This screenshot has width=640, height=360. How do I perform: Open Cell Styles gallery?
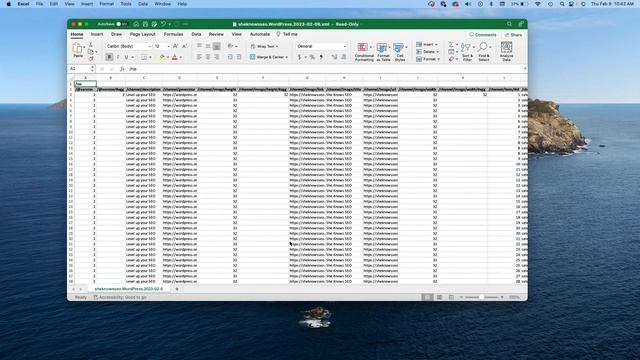(400, 52)
